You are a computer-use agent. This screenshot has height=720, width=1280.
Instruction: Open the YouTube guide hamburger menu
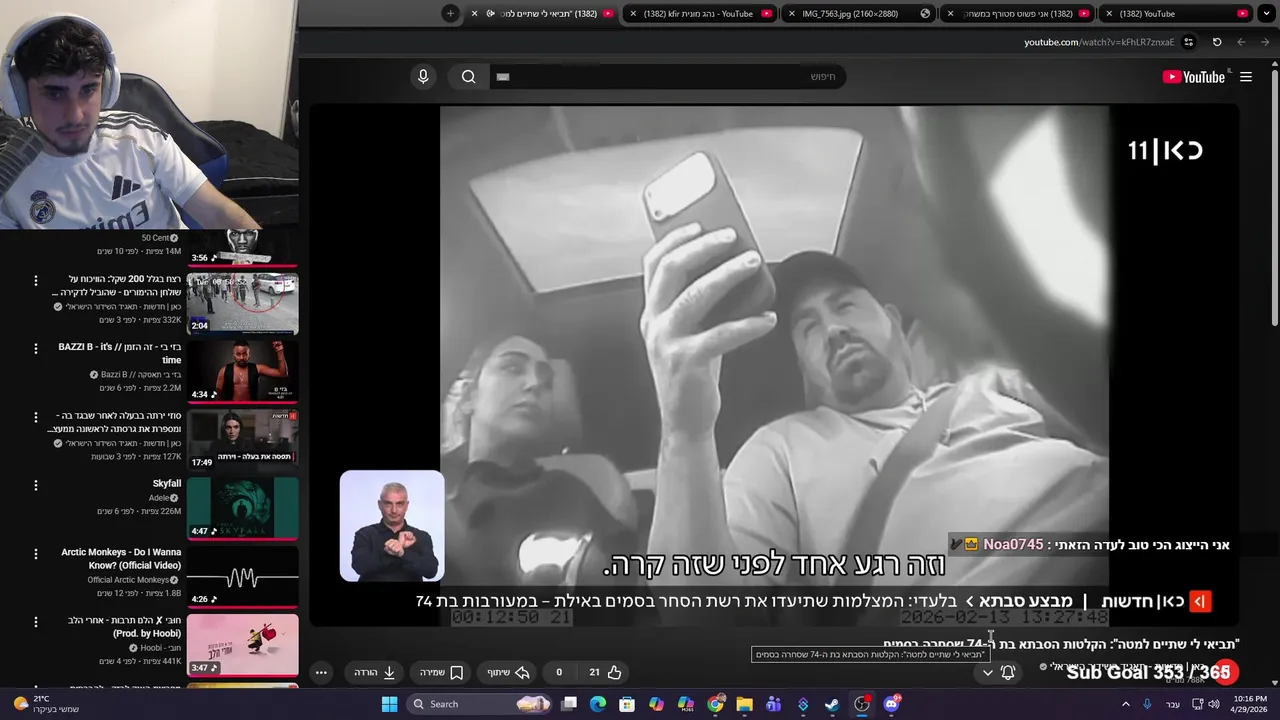(1246, 77)
